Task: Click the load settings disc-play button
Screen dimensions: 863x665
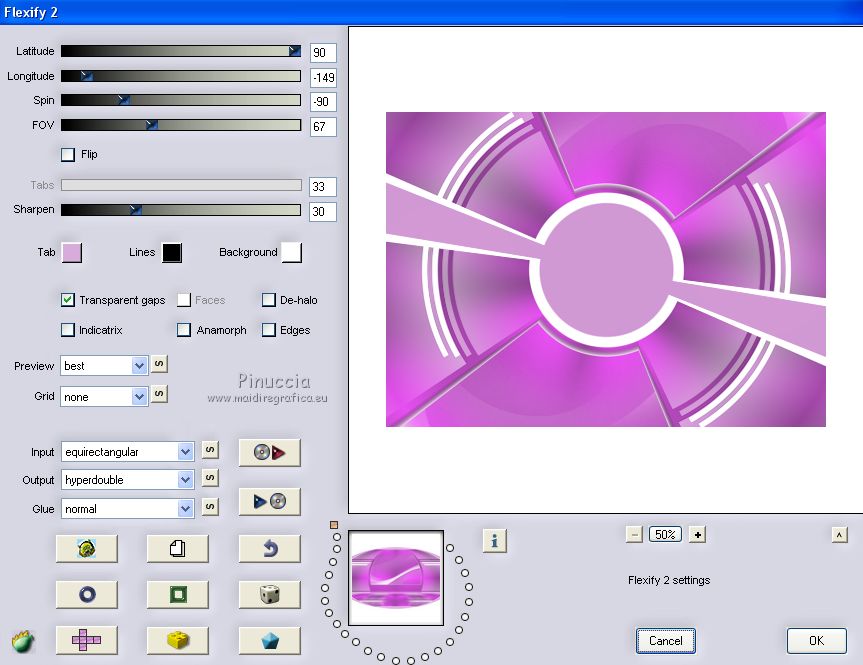Action: point(270,453)
